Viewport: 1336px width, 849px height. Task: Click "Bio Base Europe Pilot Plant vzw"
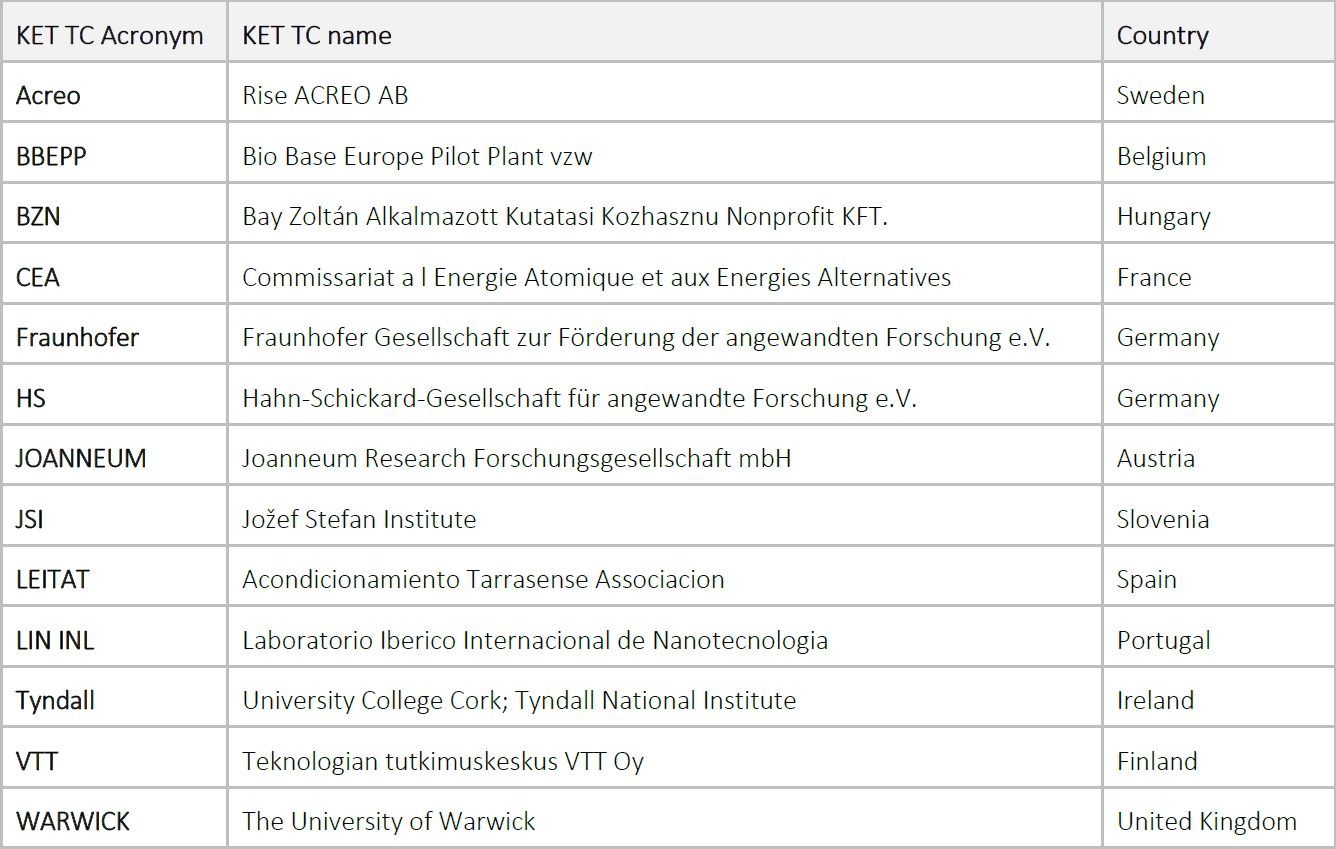tap(417, 157)
